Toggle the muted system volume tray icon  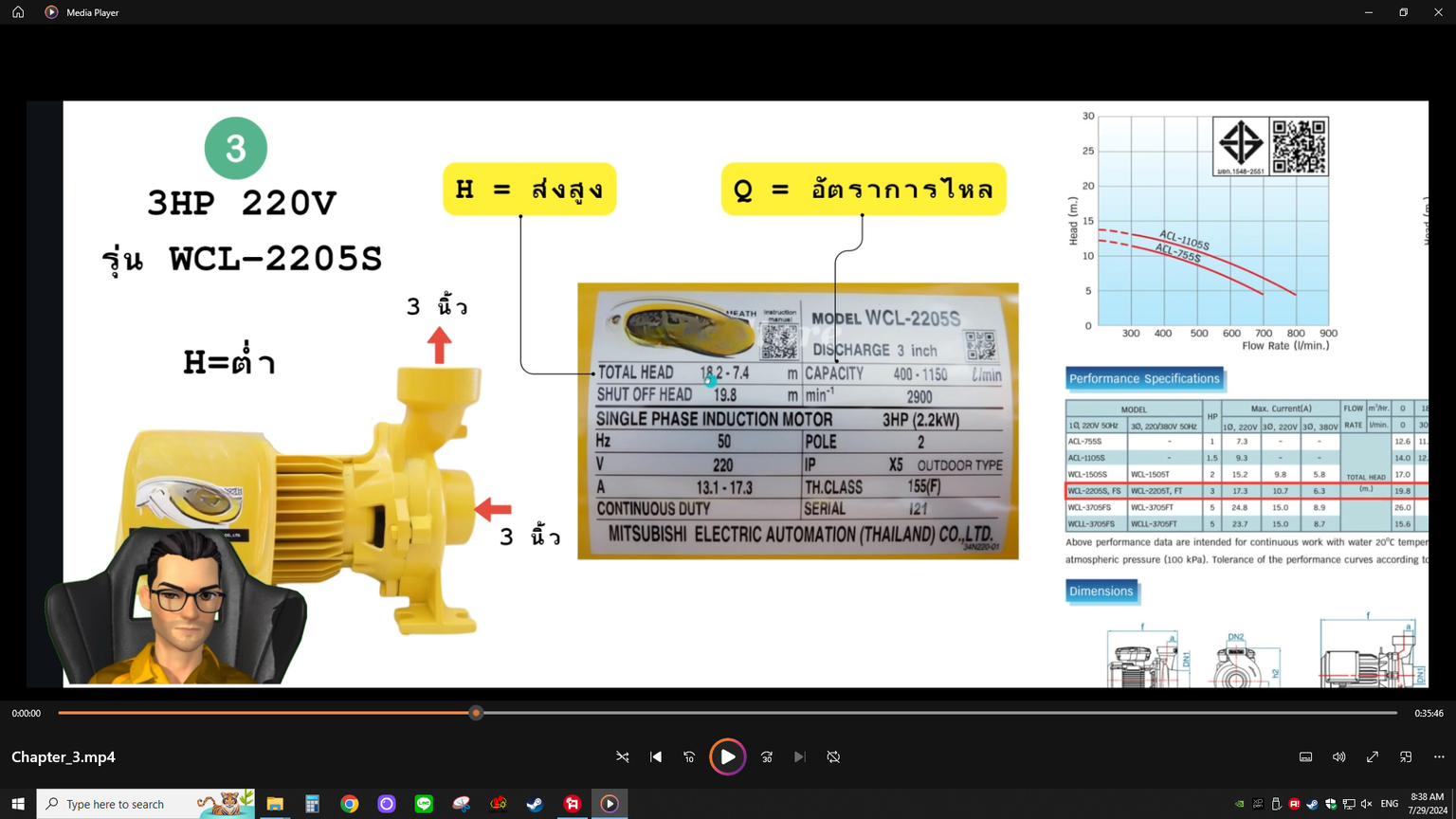click(x=1366, y=804)
